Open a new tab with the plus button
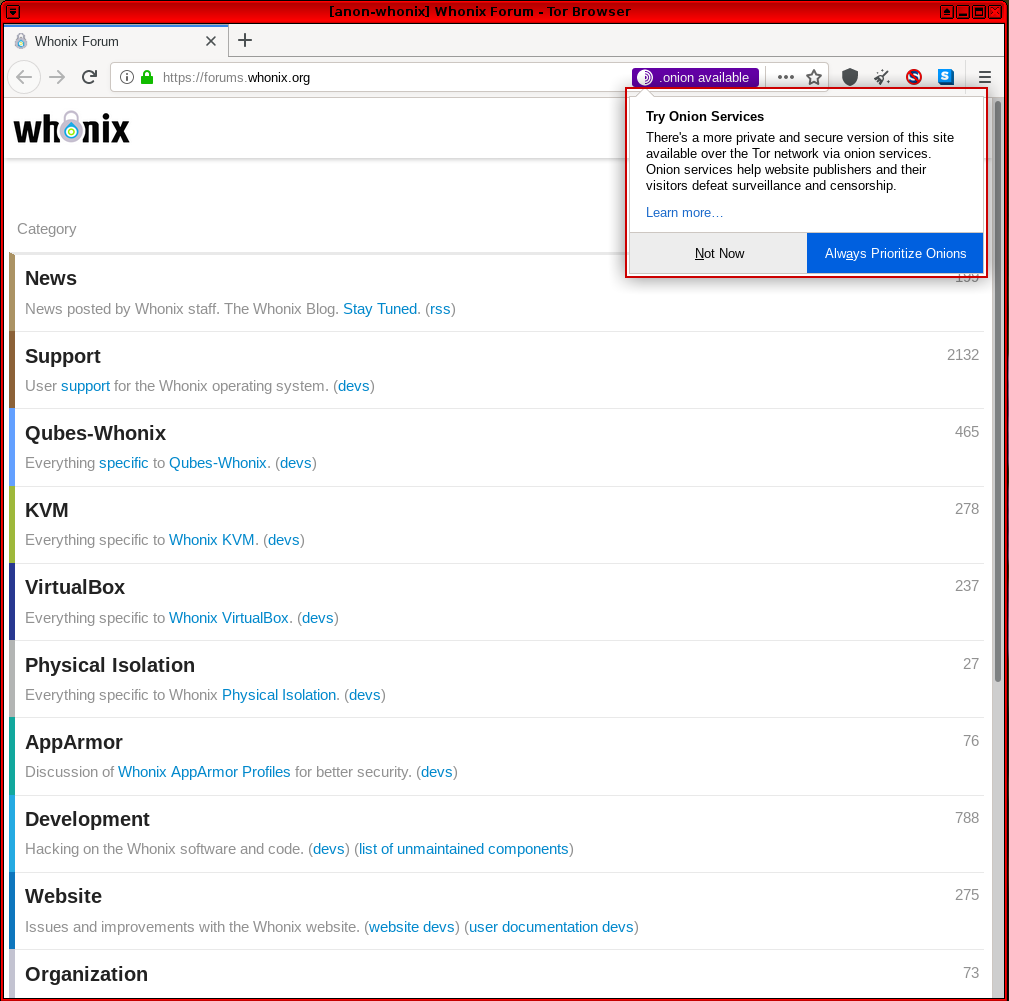Viewport: 1009px width, 1001px height. point(245,40)
